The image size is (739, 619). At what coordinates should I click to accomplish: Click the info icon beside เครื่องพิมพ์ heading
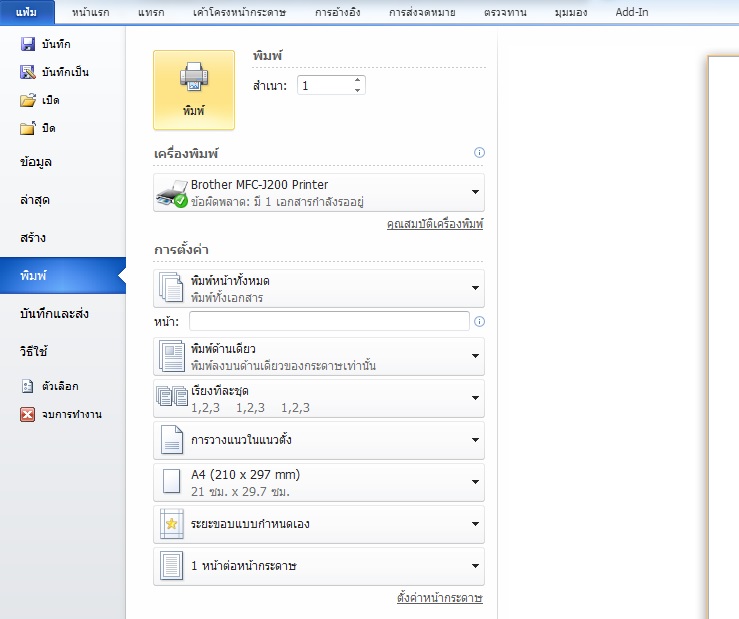pyautogui.click(x=479, y=152)
